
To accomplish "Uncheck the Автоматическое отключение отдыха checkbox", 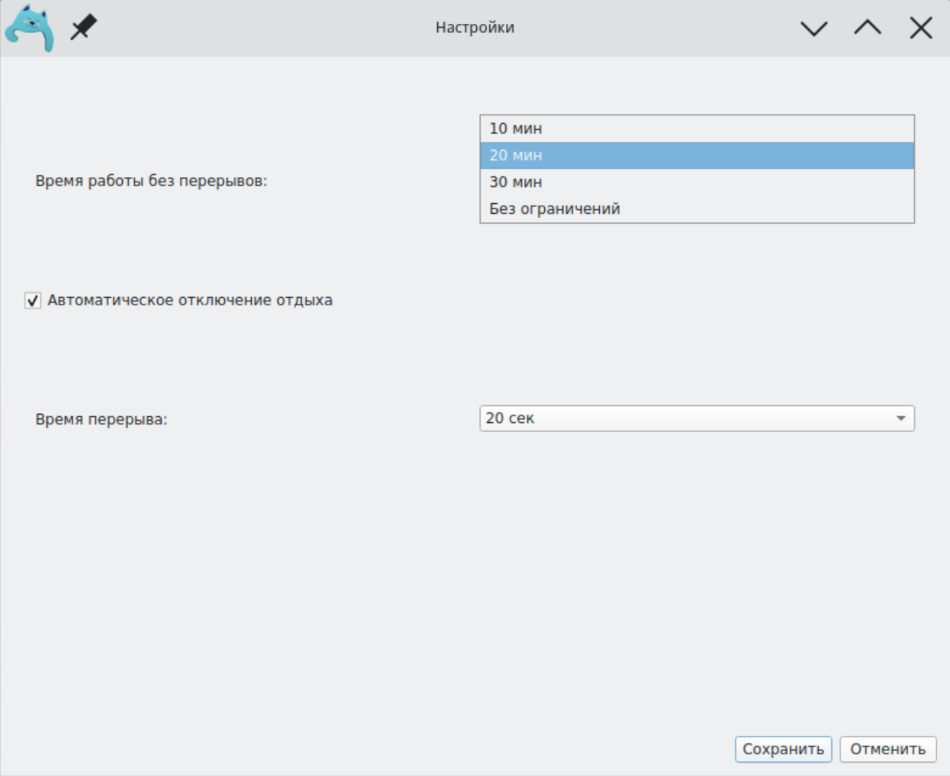I will pos(33,300).
